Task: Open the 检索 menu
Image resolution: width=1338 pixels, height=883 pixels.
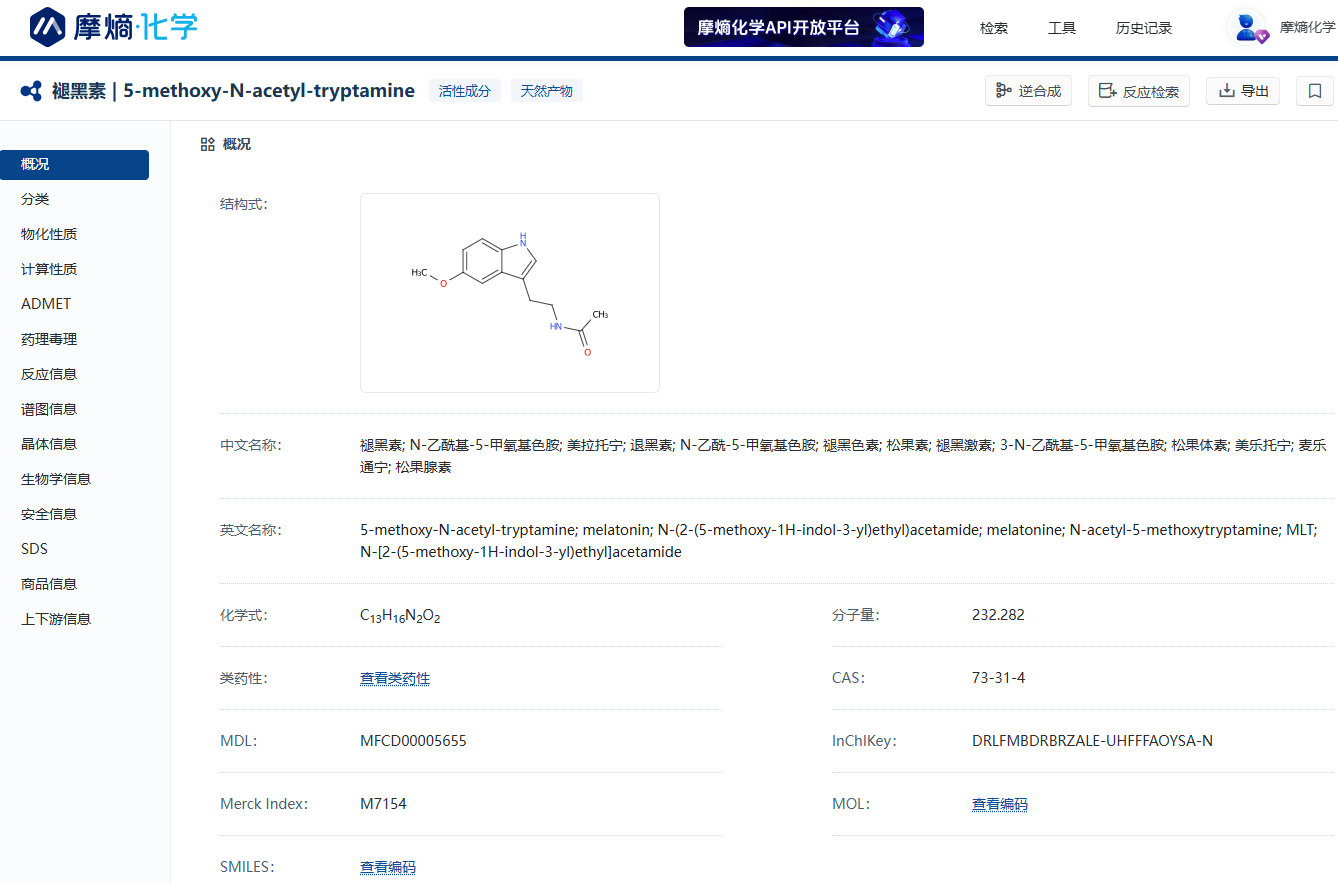Action: [993, 28]
